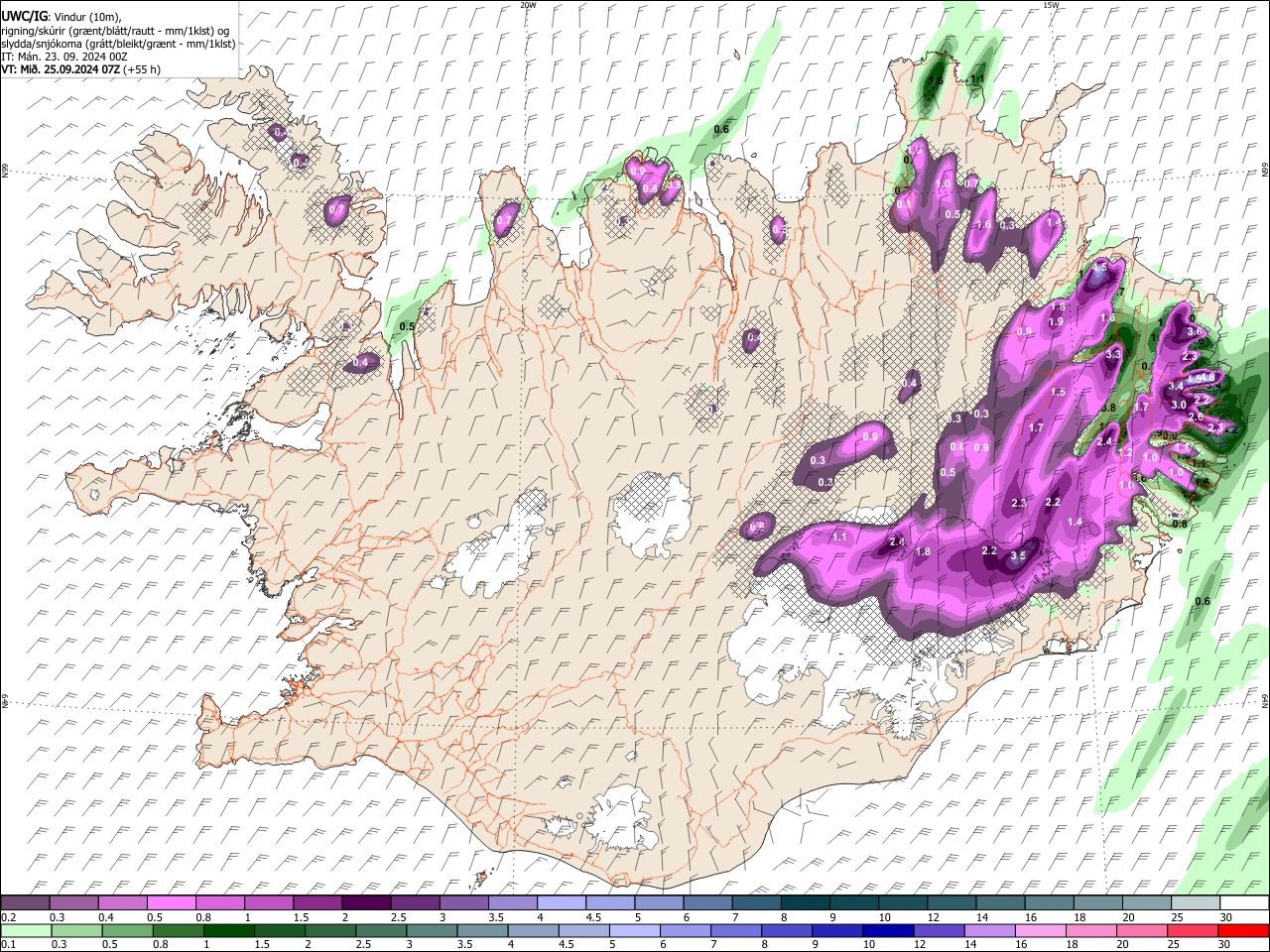The width and height of the screenshot is (1270, 952).
Task: Select the dark mauve 0.2 swatch in upper legend
Action: point(25,902)
